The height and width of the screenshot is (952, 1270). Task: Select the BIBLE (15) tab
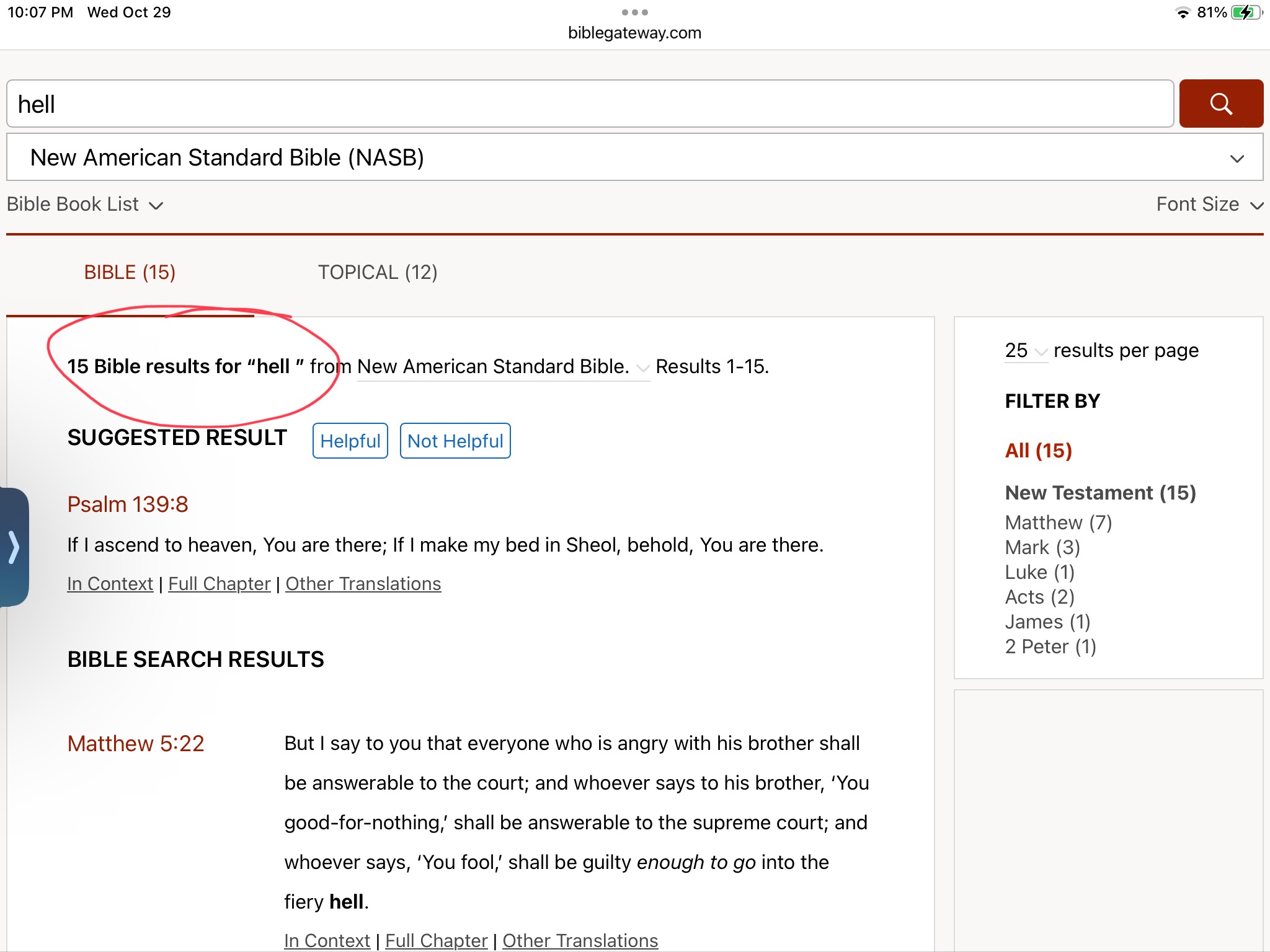130,273
